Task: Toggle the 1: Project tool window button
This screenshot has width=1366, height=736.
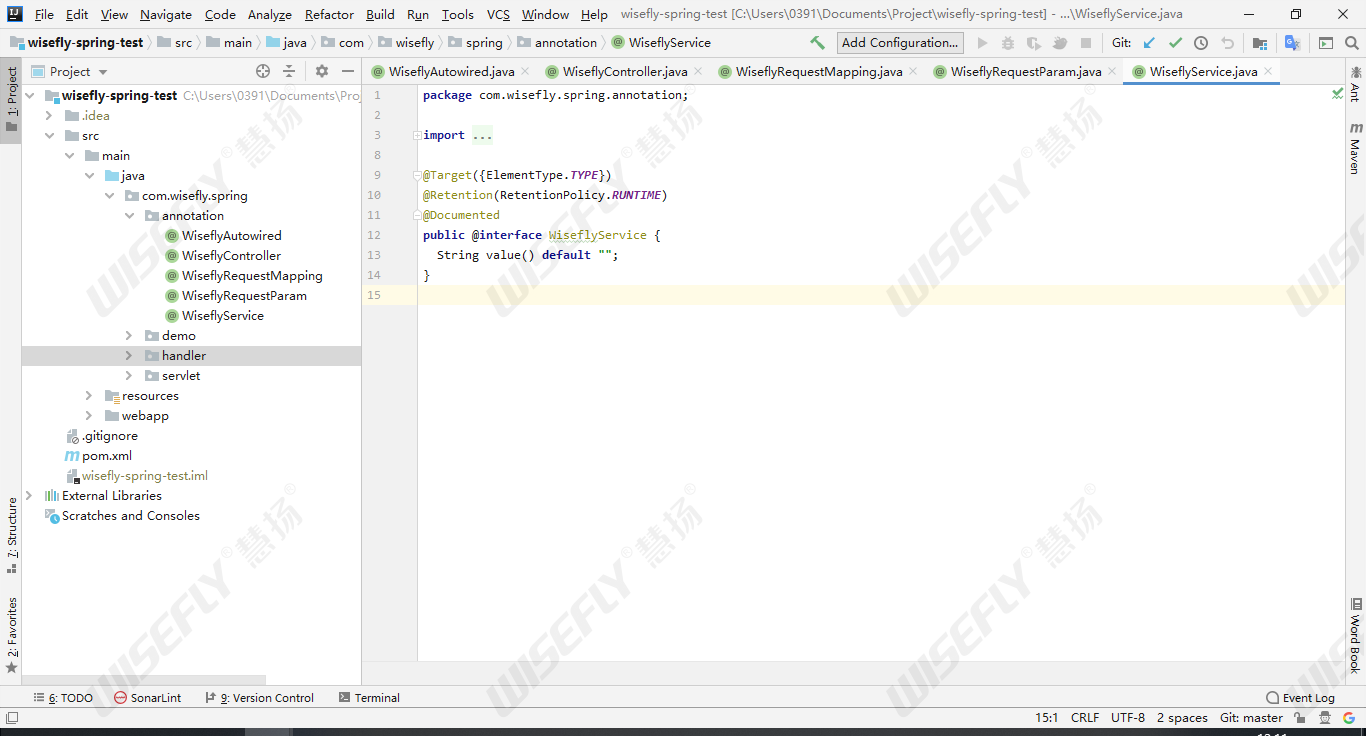Action: [x=11, y=100]
